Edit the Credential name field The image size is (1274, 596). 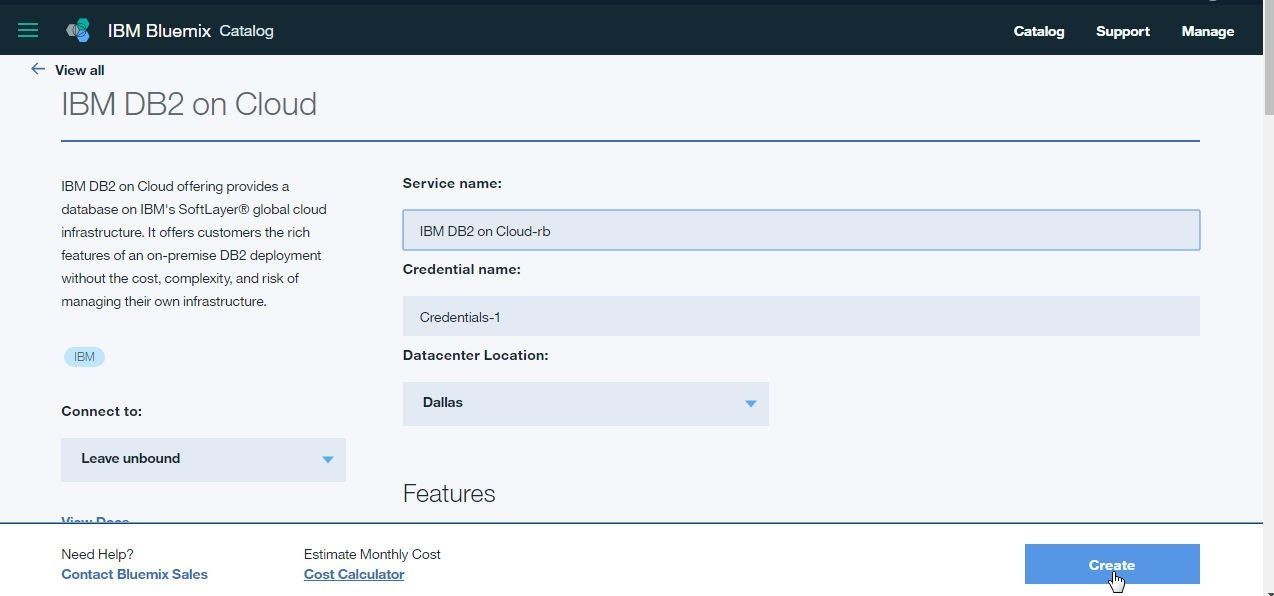(x=801, y=316)
